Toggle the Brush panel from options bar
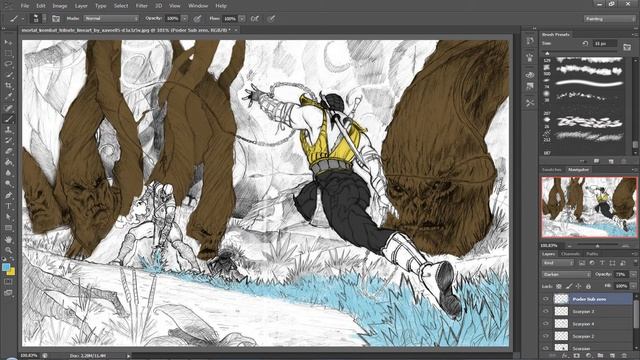The width and height of the screenshot is (640, 360). [x=56, y=18]
